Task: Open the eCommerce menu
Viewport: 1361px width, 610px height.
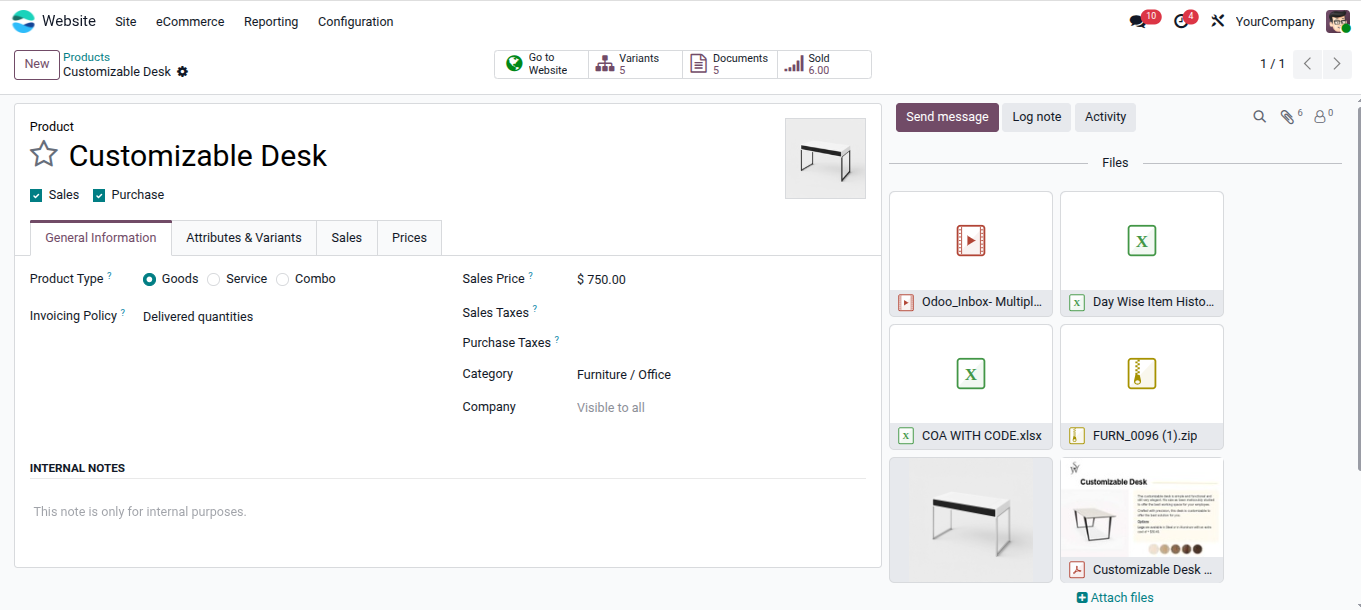Action: pos(190,21)
